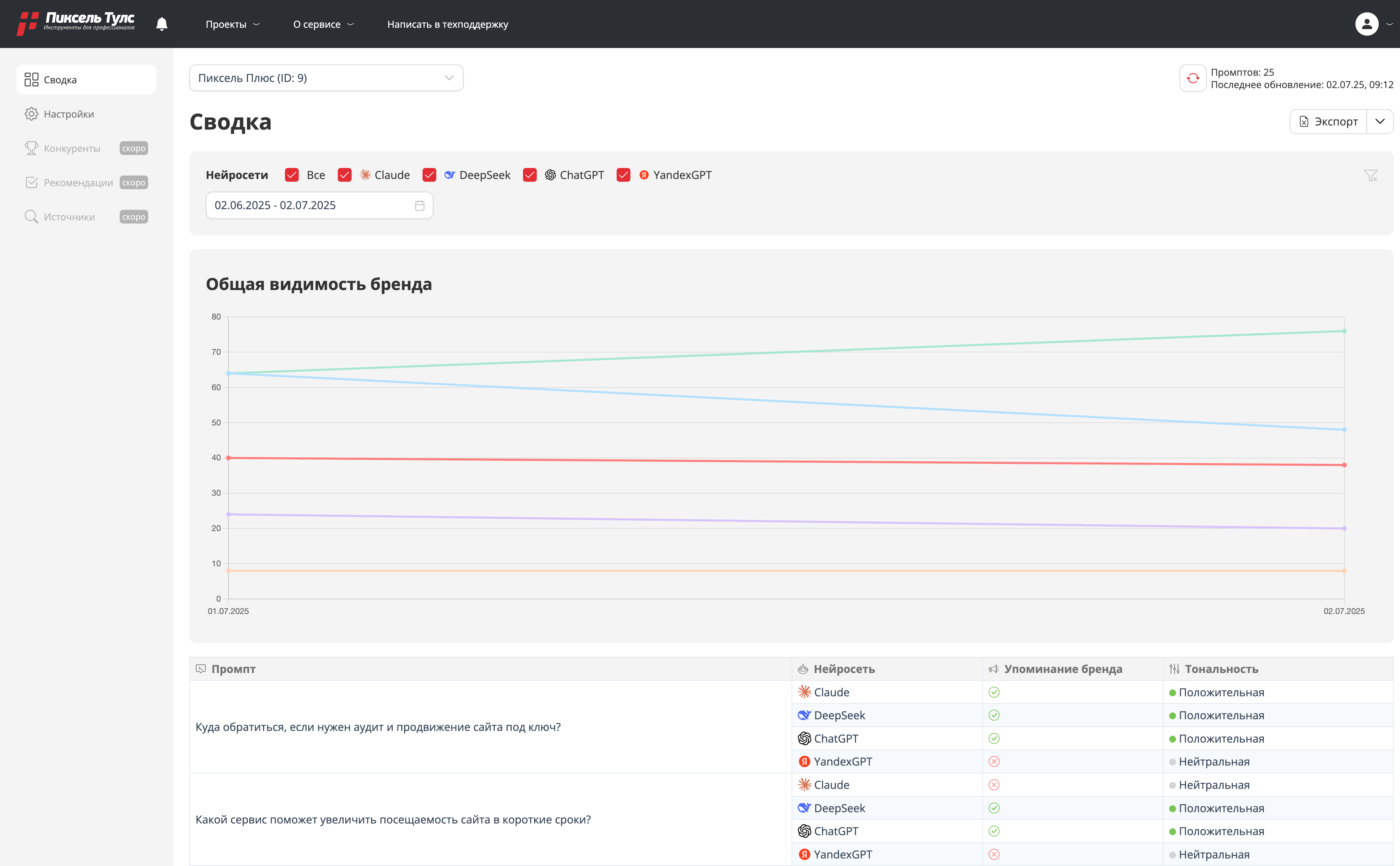
Task: Click the red refresh data icon
Action: [1193, 79]
